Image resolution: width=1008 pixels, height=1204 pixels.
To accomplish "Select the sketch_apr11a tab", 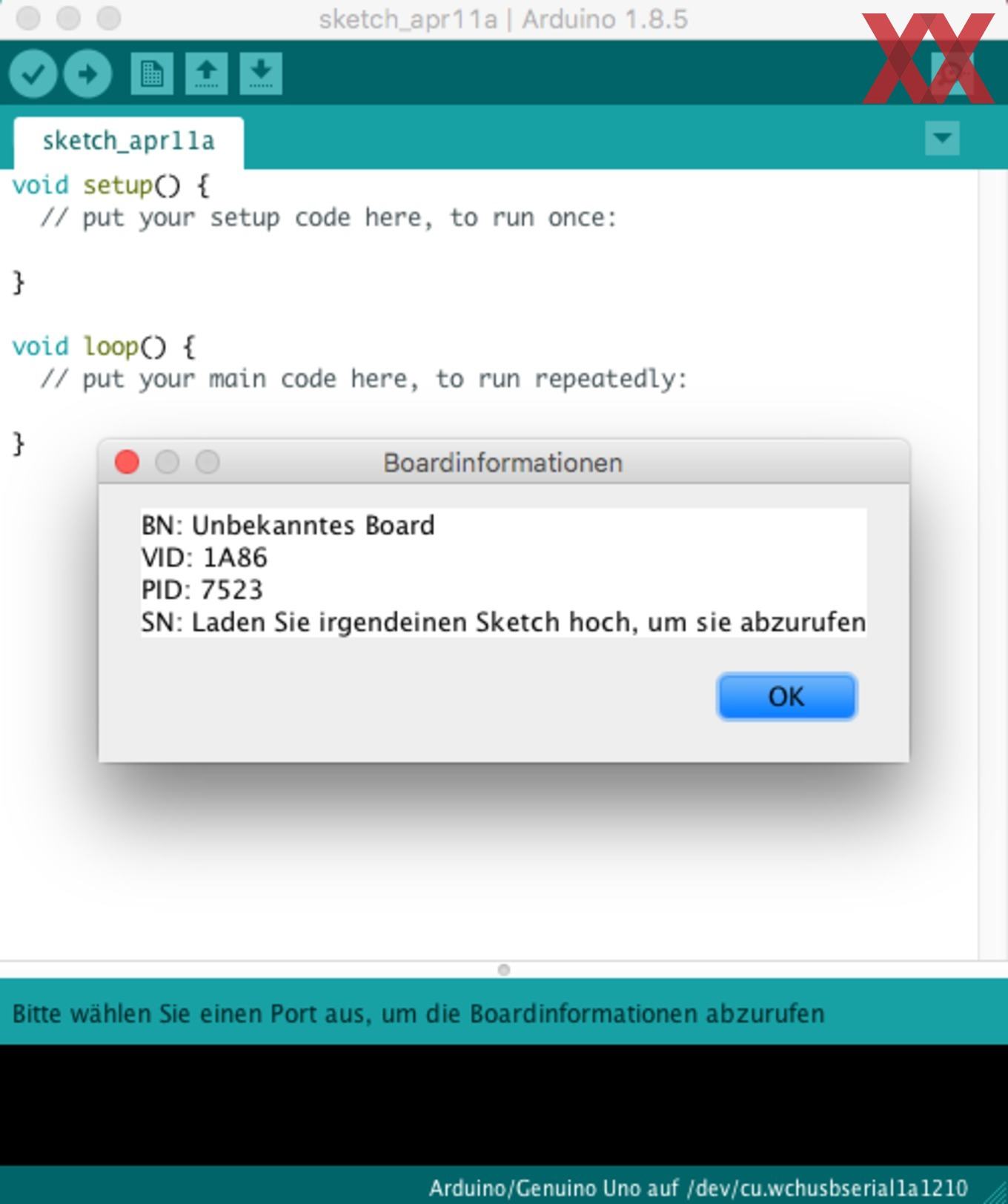I will tap(128, 141).
